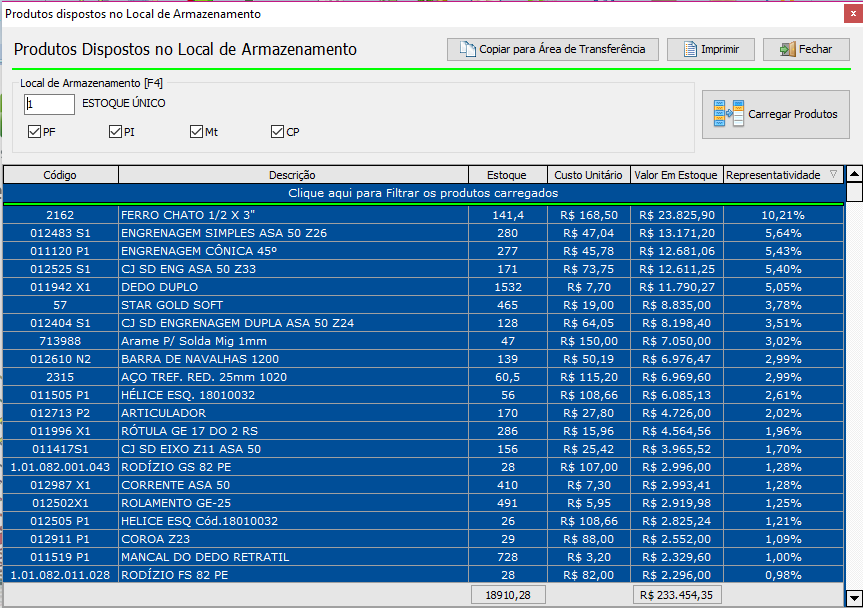
Task: Sort by the Valor Em Estoque header
Action: (x=676, y=175)
